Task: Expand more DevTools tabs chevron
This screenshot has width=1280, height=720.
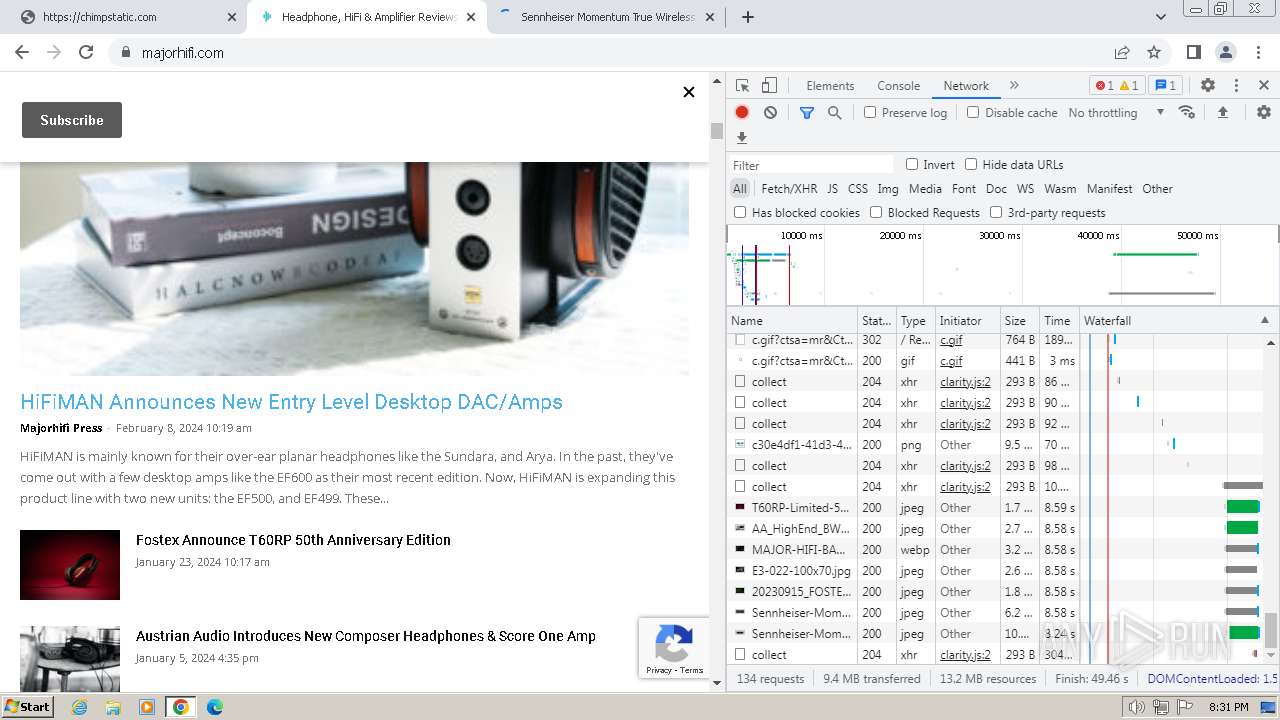Action: 1014,86
